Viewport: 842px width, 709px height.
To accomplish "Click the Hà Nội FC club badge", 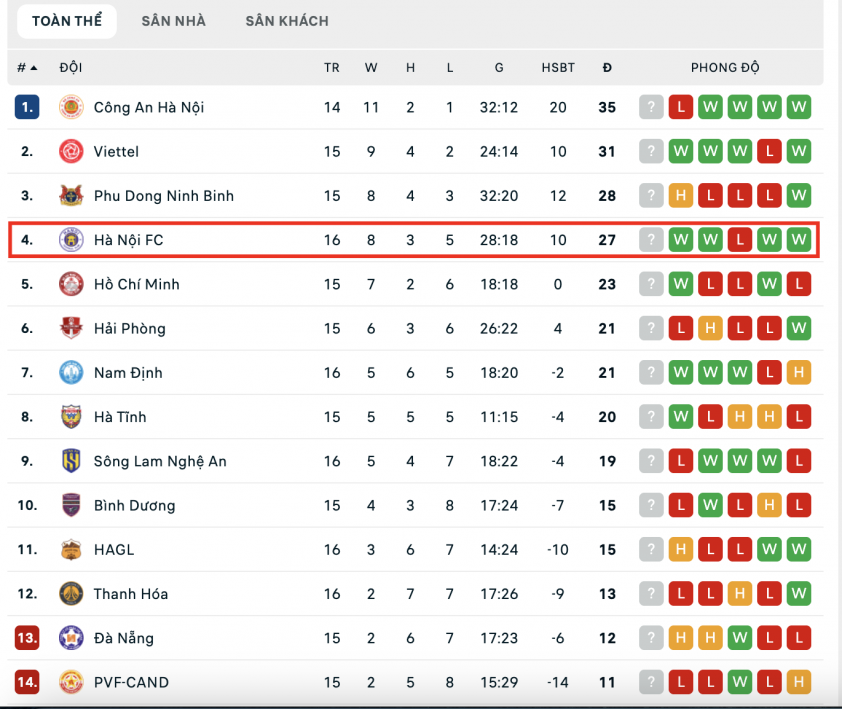I will (71, 240).
